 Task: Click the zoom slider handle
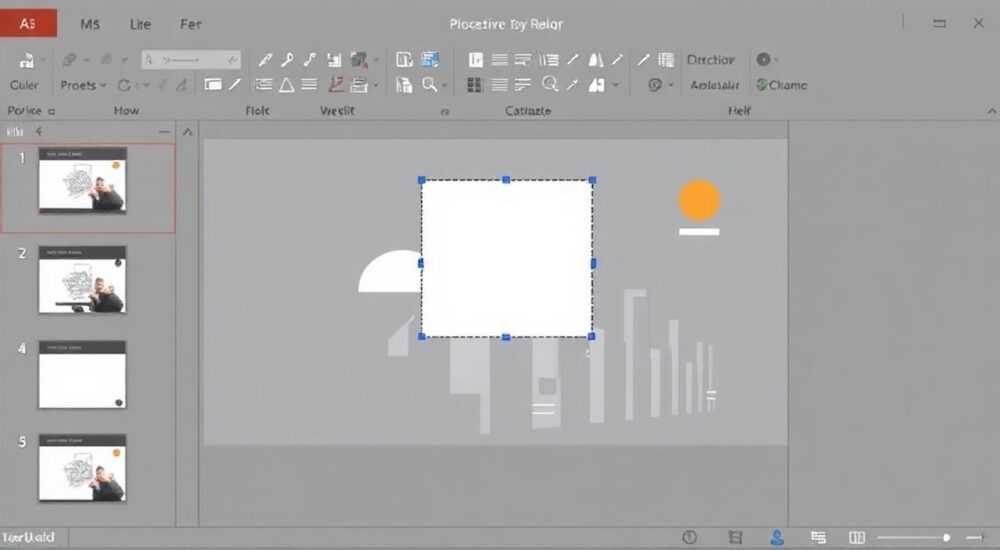pos(946,538)
